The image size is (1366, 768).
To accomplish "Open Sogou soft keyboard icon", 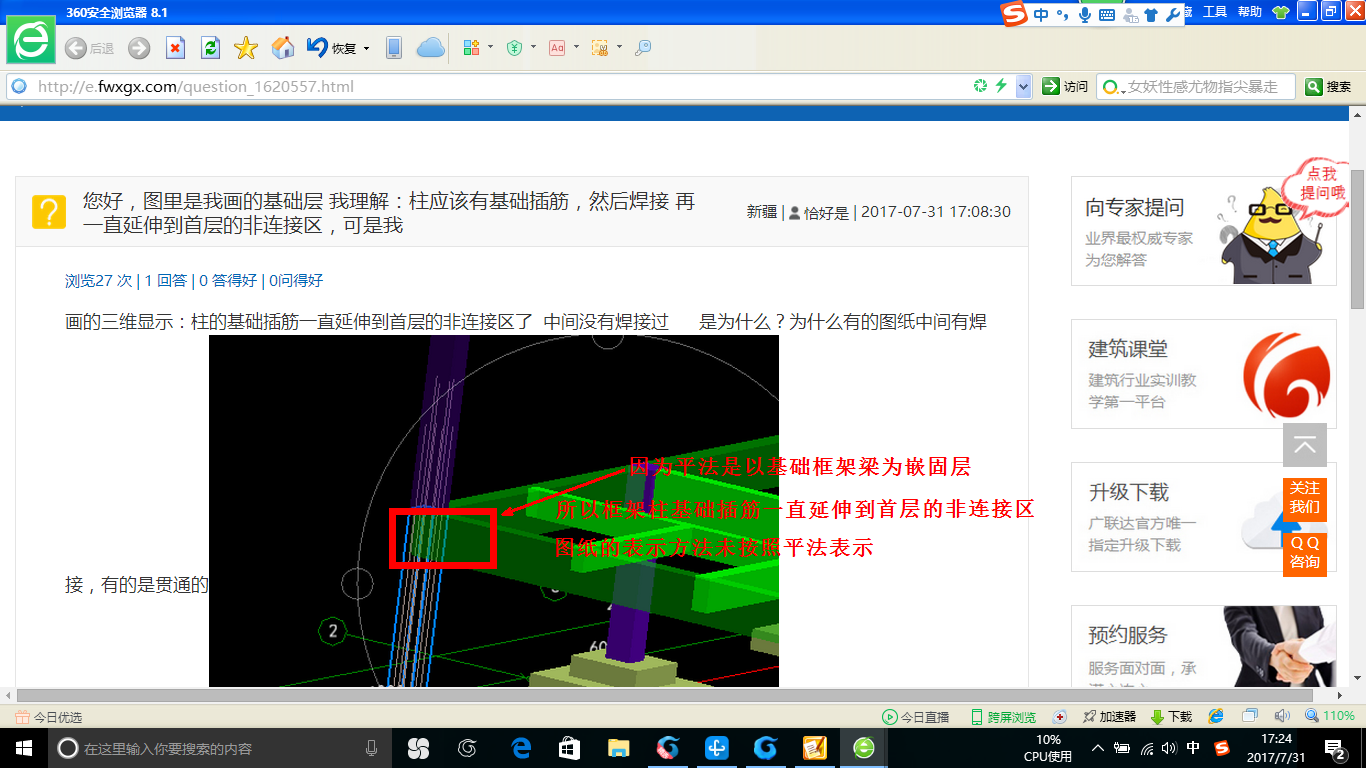I will click(x=1107, y=14).
